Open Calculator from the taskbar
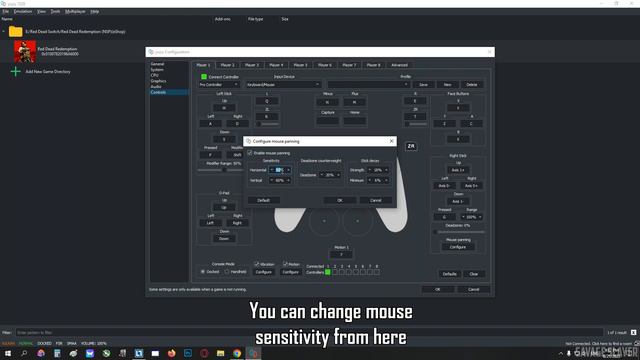Screen dimensions: 640x360 pos(57,353)
